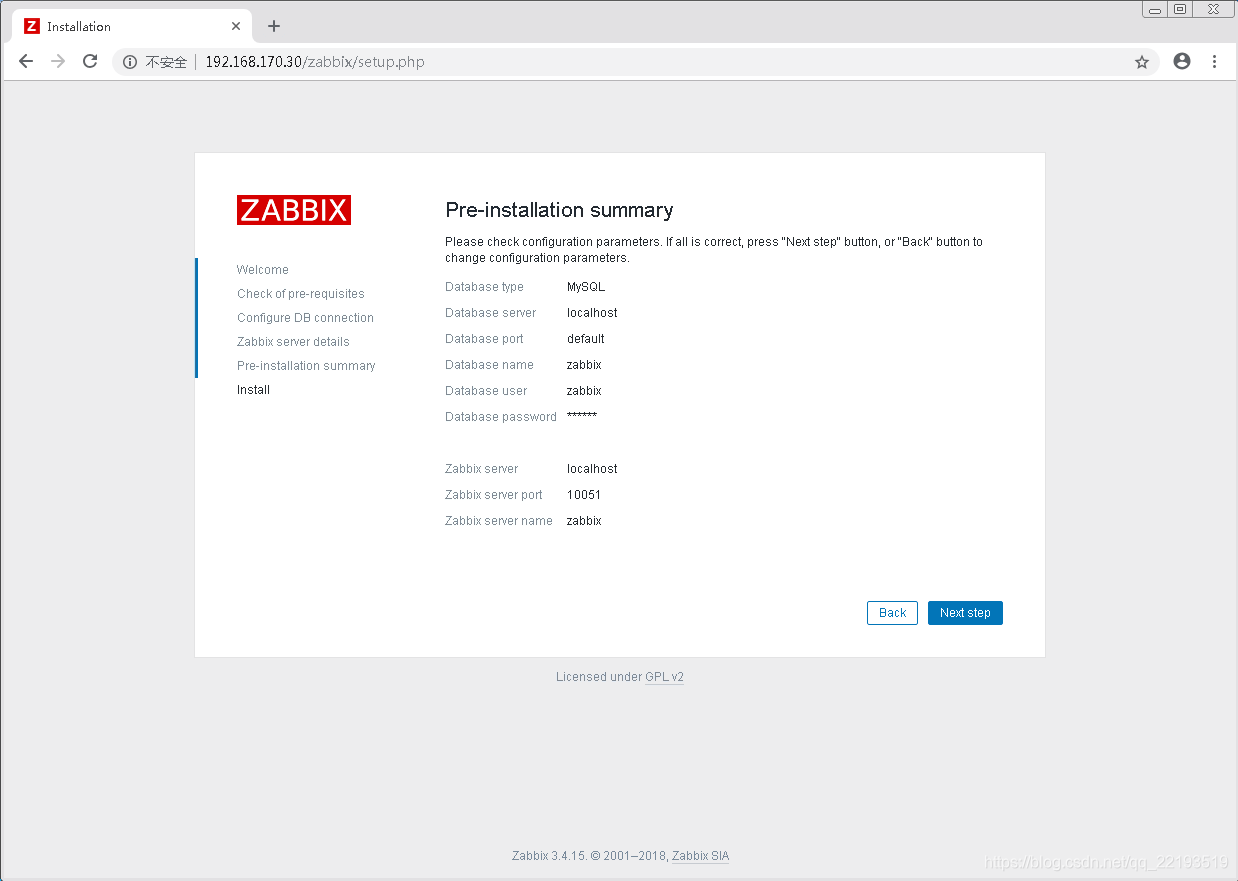Reload the page with the refresh icon
This screenshot has width=1238, height=881.
(90, 62)
